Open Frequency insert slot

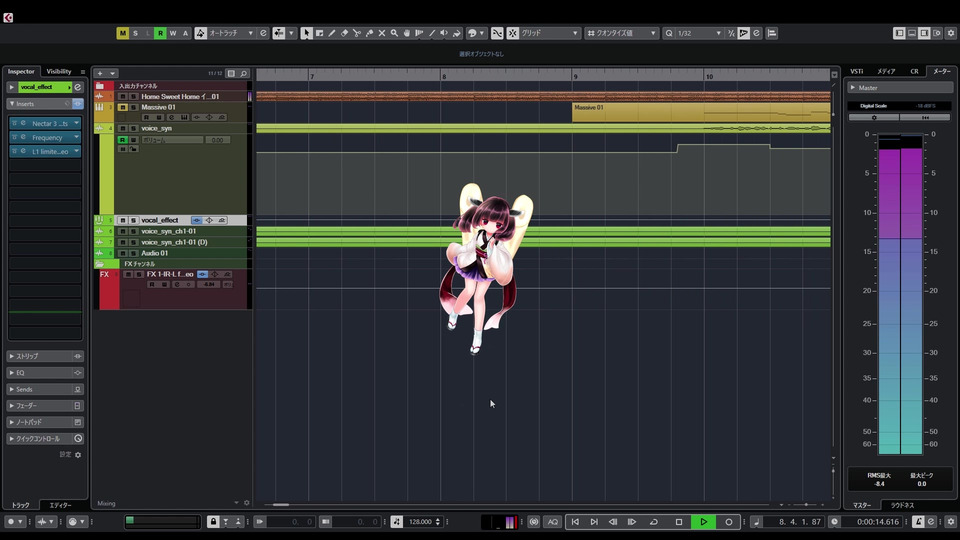(45, 137)
